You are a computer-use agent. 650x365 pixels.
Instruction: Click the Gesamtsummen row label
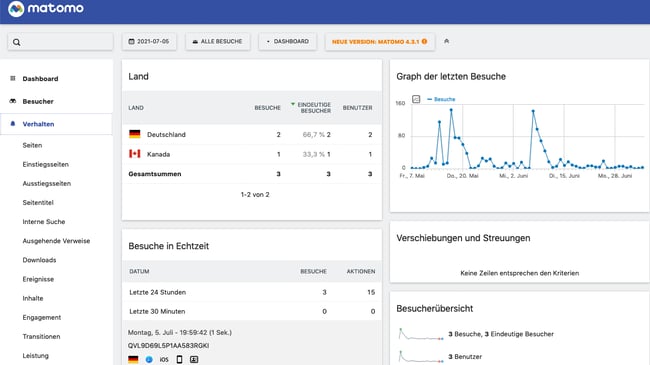coord(155,174)
